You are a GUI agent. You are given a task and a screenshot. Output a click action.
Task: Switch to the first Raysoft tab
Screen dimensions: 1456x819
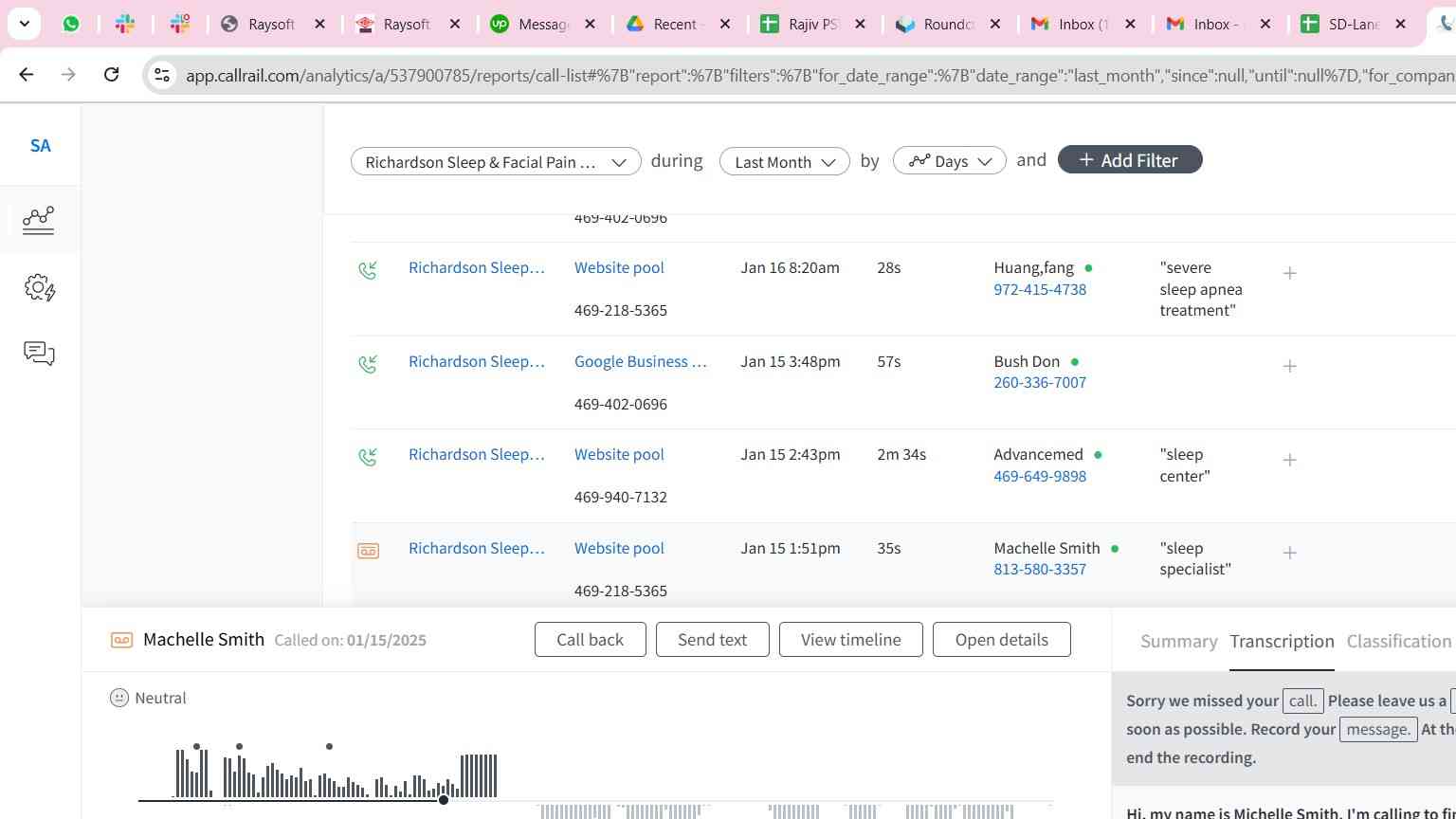(273, 24)
